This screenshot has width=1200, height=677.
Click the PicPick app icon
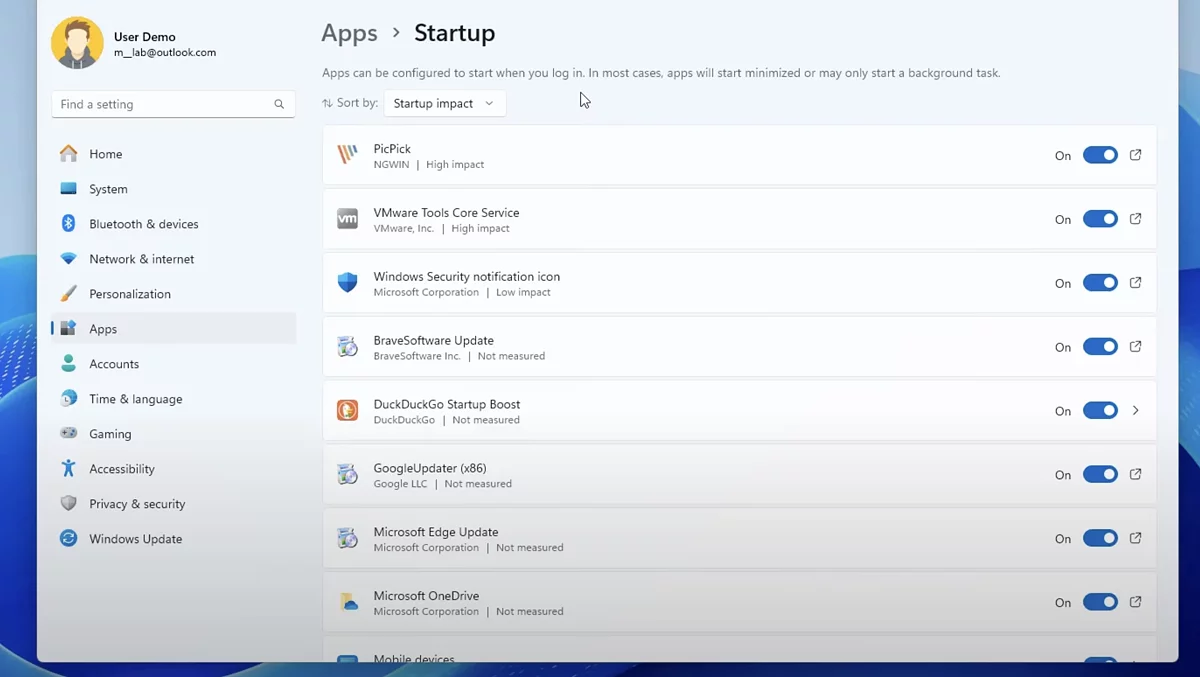click(347, 155)
